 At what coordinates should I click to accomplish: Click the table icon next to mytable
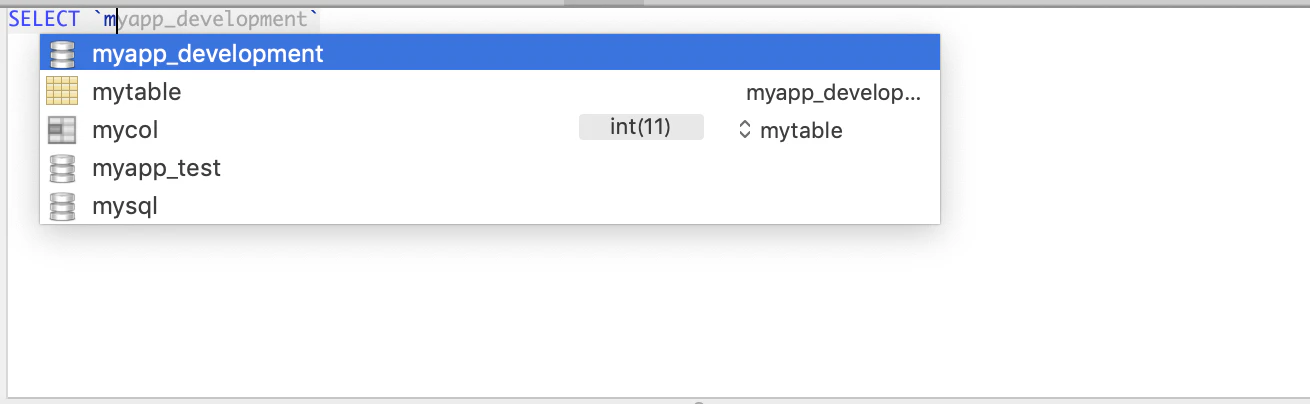[62, 92]
